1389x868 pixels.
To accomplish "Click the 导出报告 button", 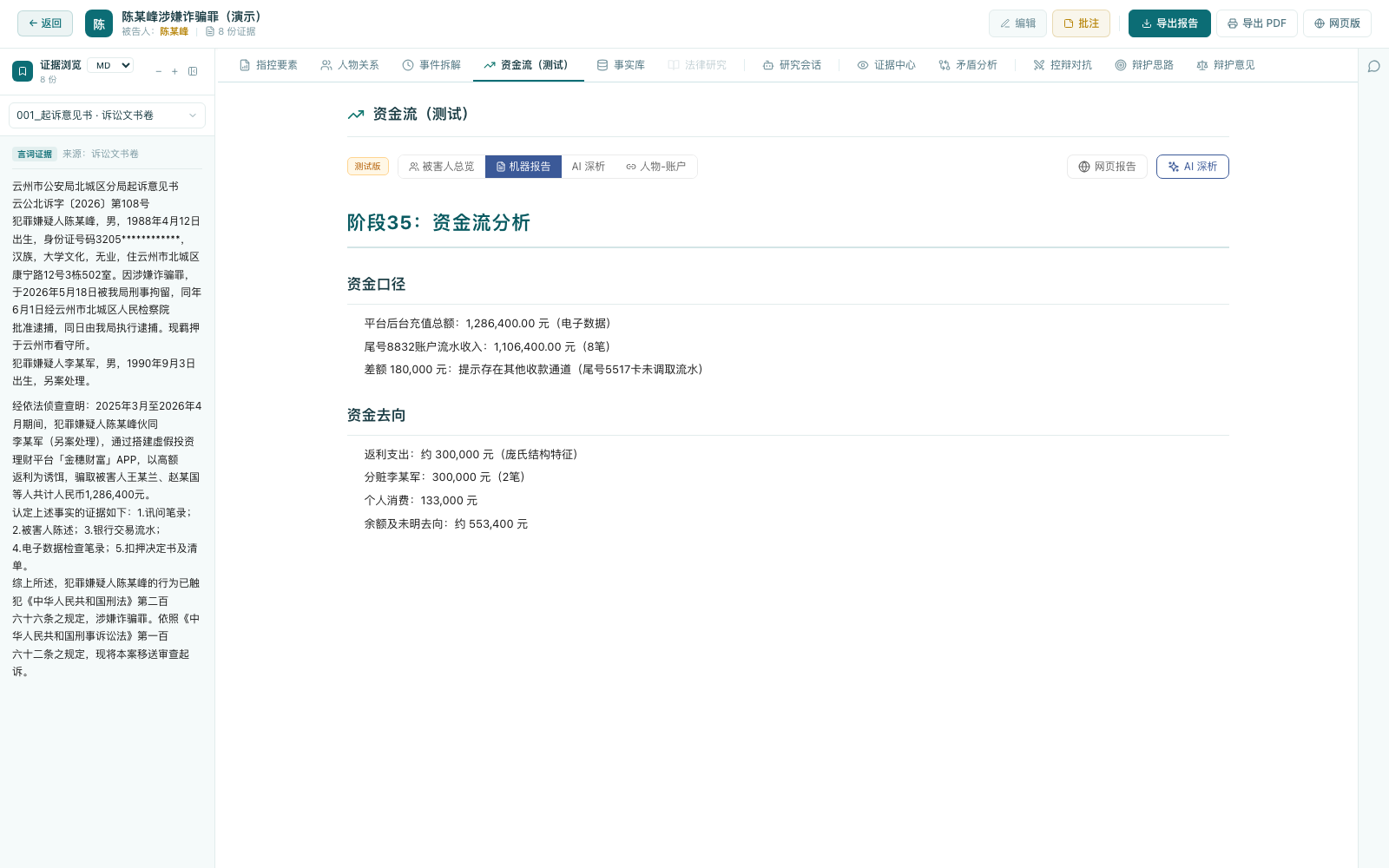I will 1169,23.
